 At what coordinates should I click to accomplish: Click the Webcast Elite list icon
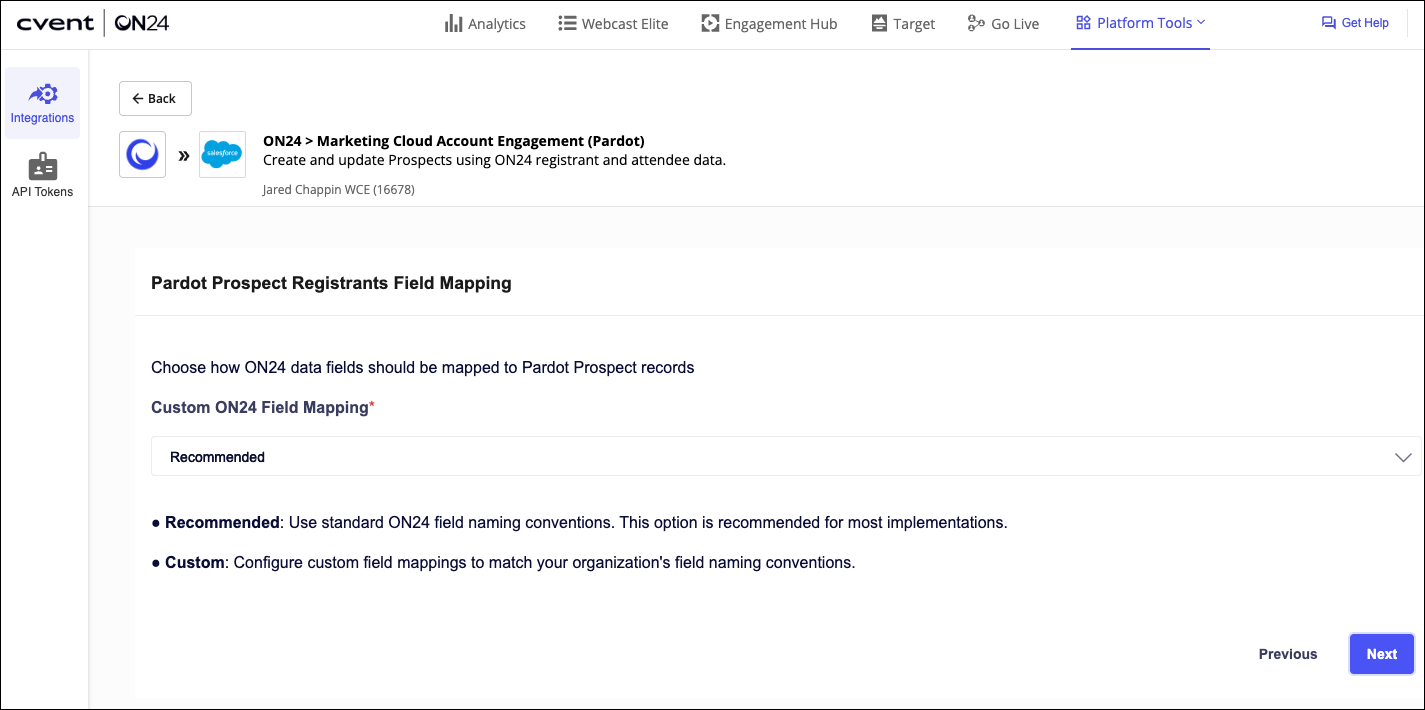pyautogui.click(x=567, y=23)
